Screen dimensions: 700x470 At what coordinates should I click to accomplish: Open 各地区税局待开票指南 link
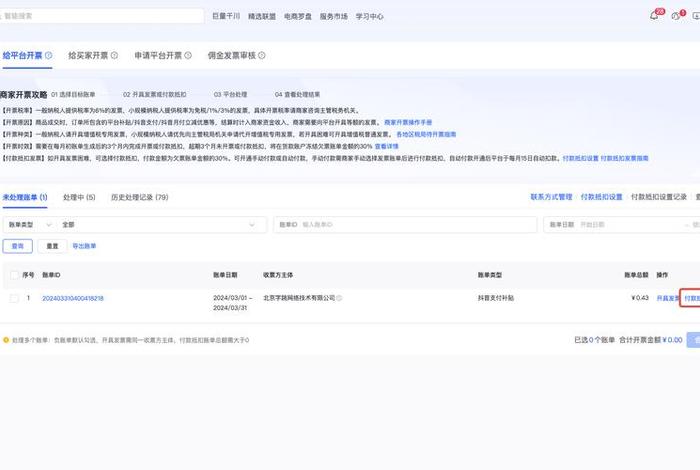click(x=426, y=134)
